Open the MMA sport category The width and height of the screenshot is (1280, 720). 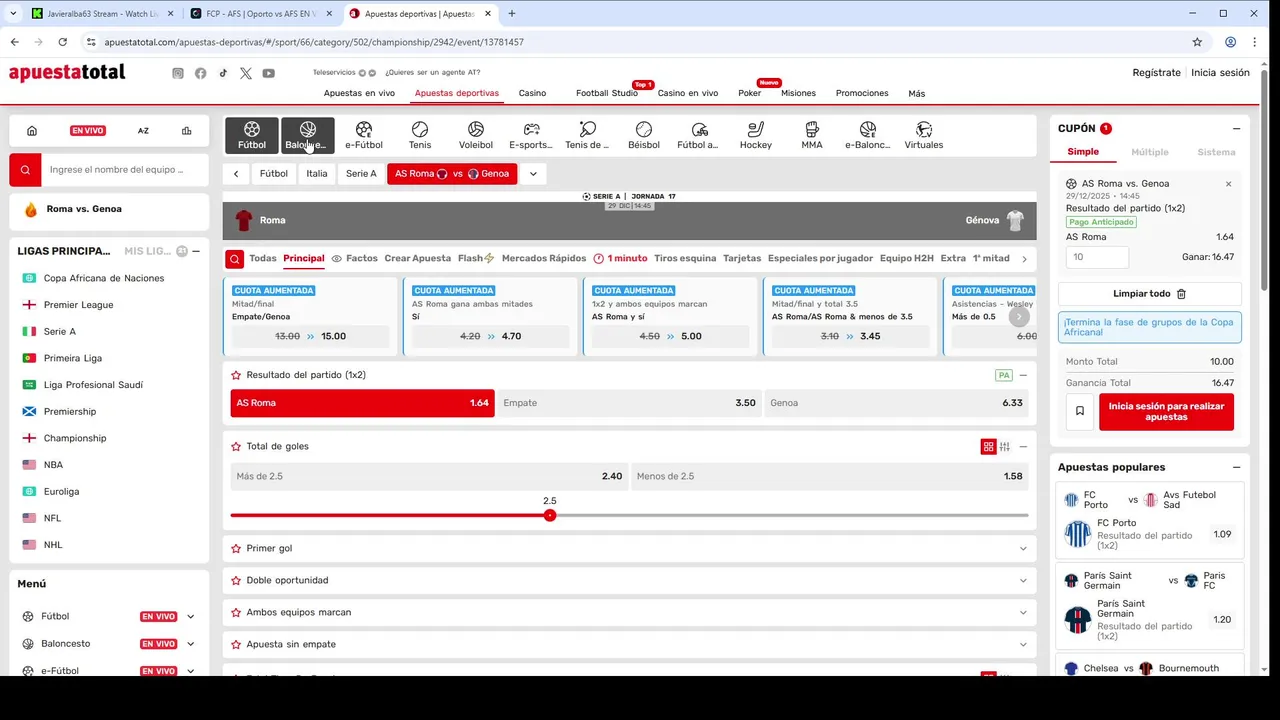coord(812,135)
